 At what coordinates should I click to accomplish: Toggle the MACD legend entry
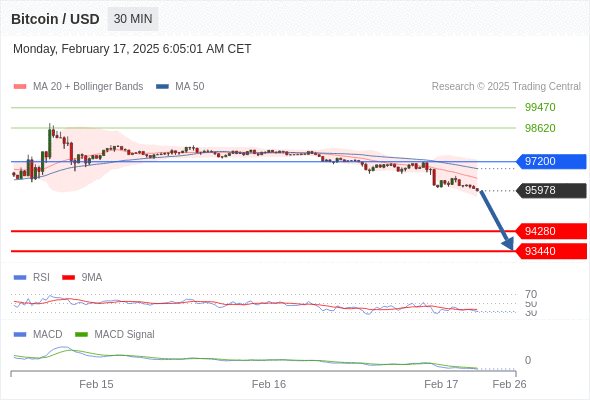click(47, 334)
